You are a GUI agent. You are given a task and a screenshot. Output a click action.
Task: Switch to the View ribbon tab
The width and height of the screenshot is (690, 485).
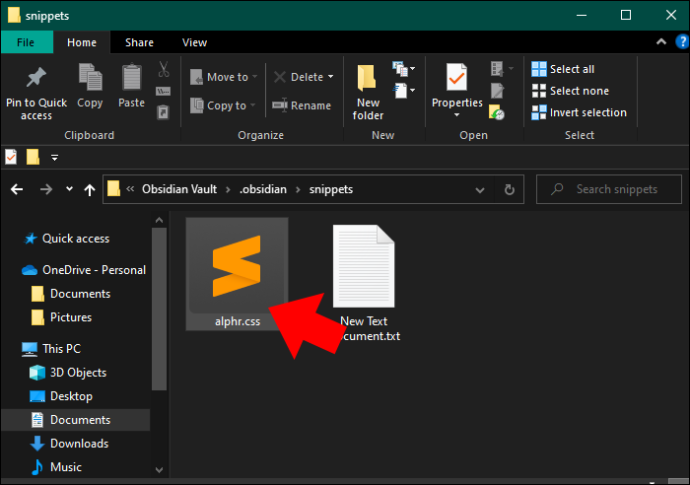point(194,42)
